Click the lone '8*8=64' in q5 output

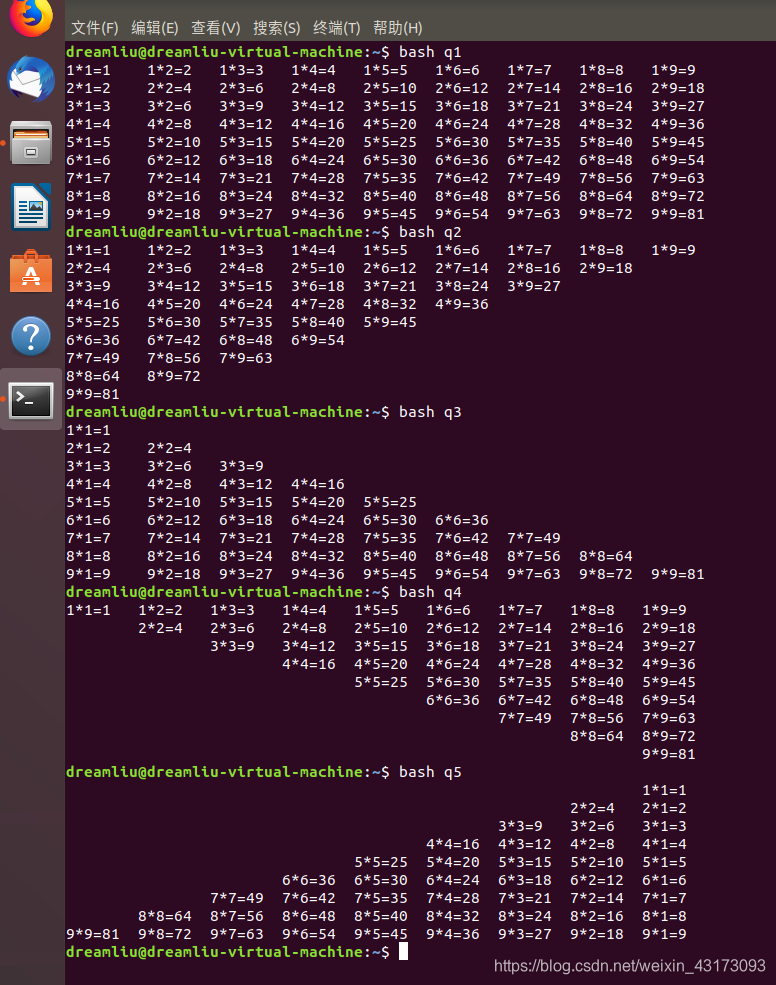tap(165, 917)
